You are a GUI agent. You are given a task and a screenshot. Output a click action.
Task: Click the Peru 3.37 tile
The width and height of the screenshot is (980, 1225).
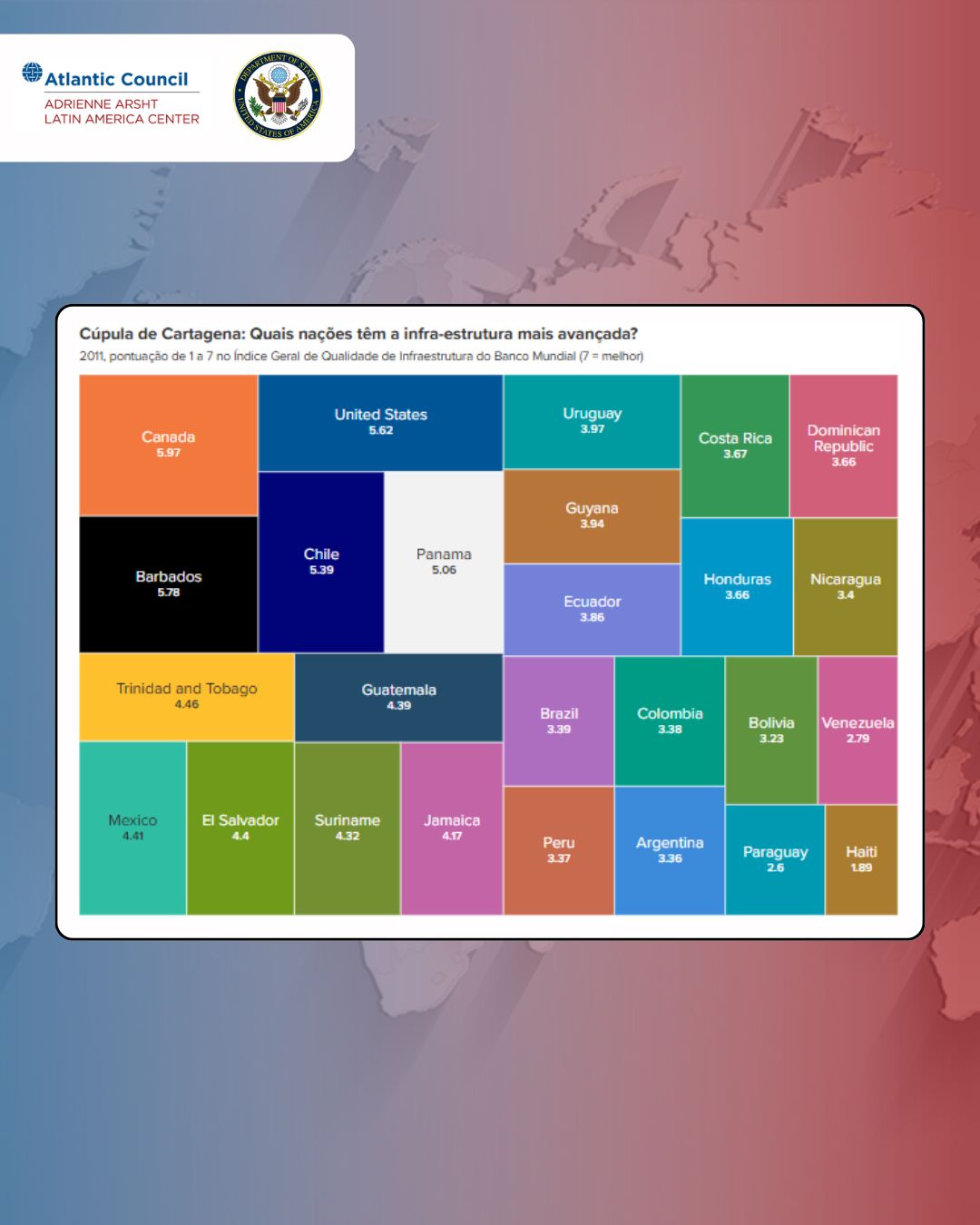(559, 850)
